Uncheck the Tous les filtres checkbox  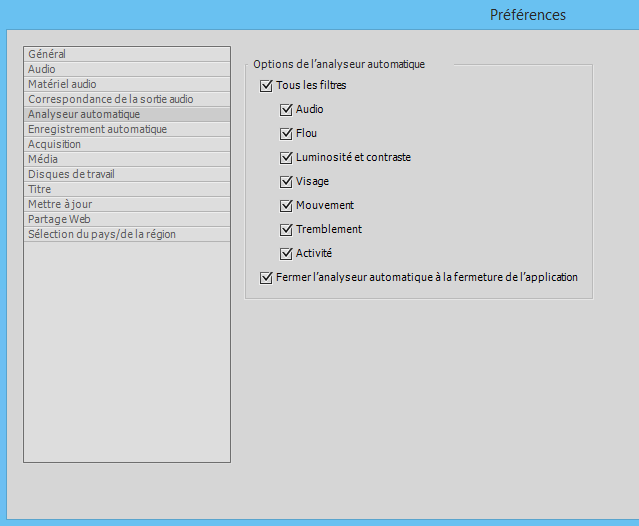click(266, 86)
